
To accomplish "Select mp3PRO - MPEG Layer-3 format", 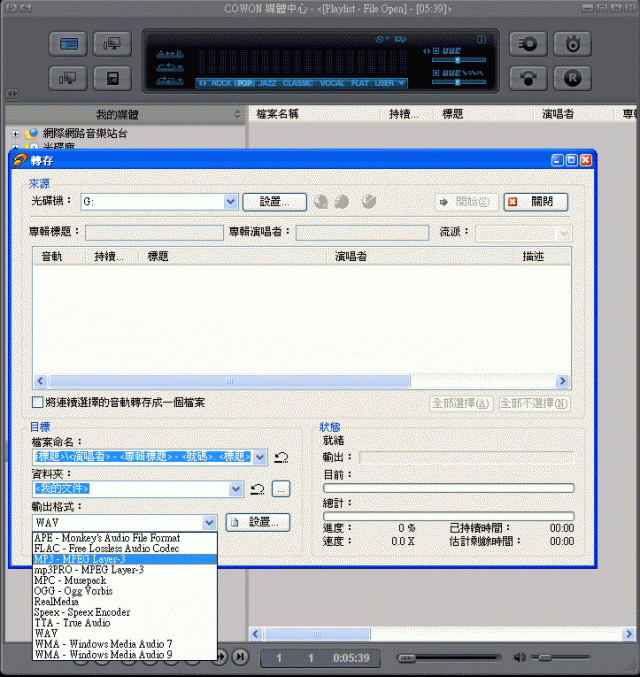I will pos(125,569).
